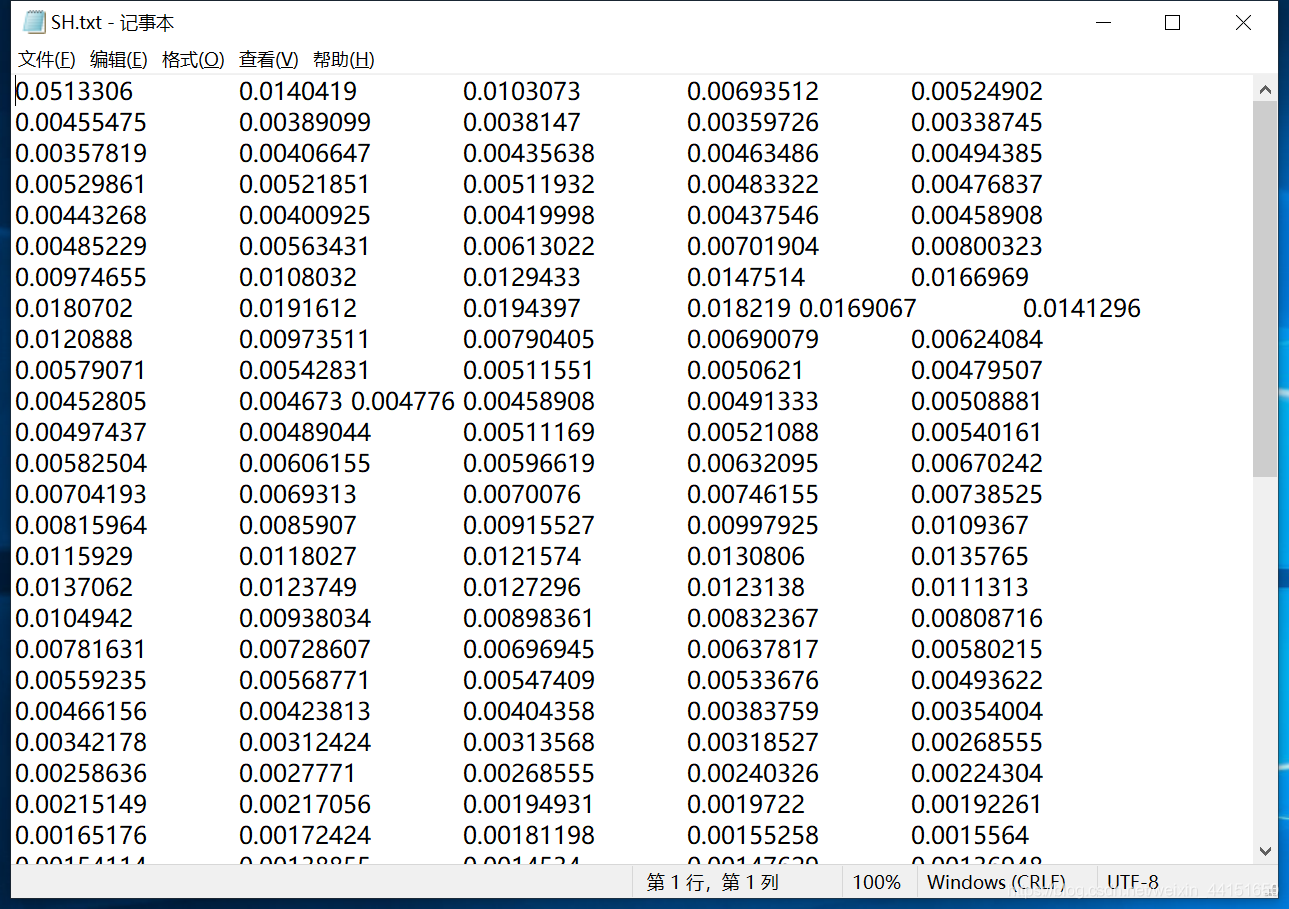Image resolution: width=1289 pixels, height=909 pixels.
Task: Click the value 0.004673
Action: (291, 402)
